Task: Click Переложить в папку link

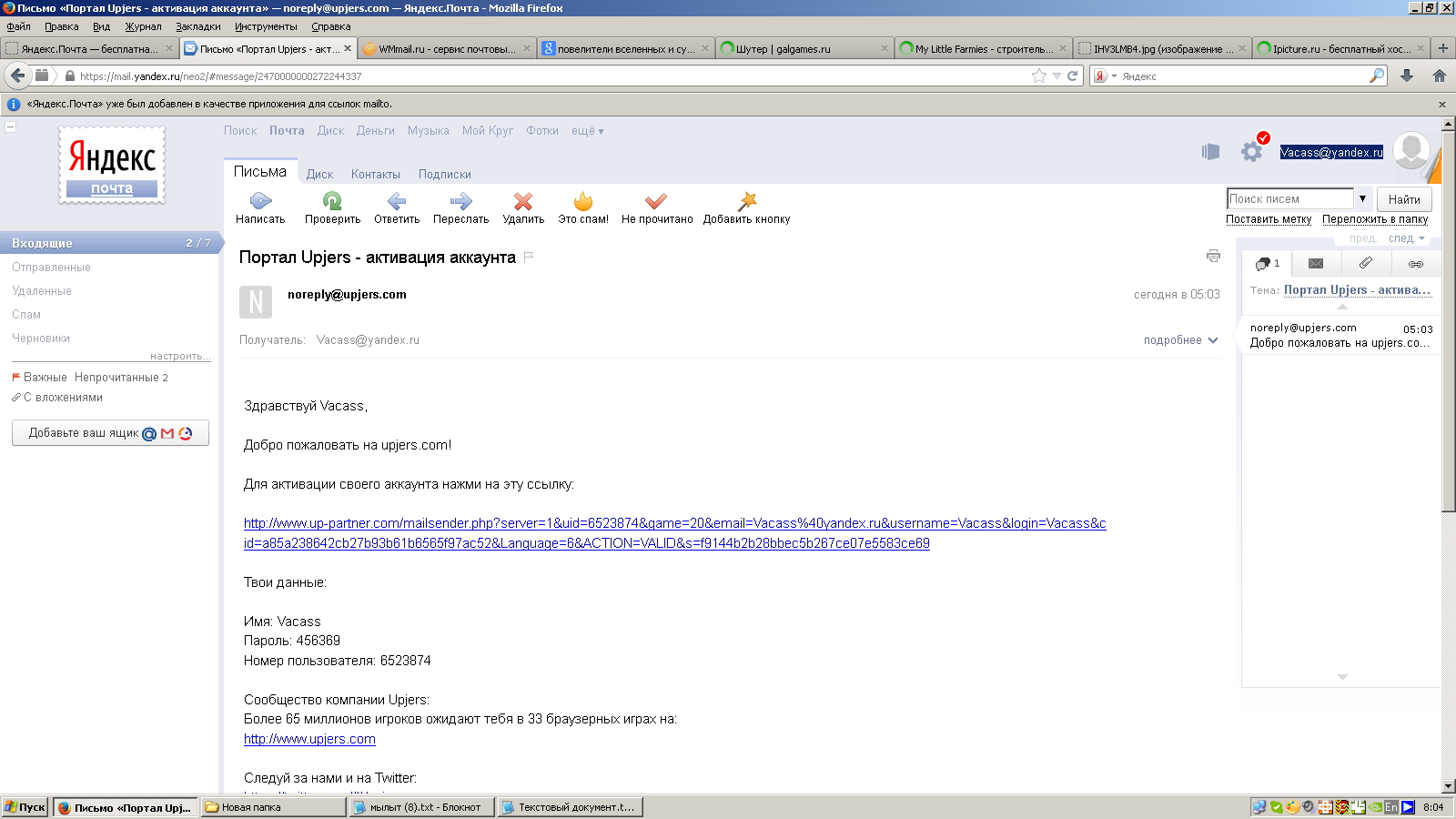Action: [1375, 219]
